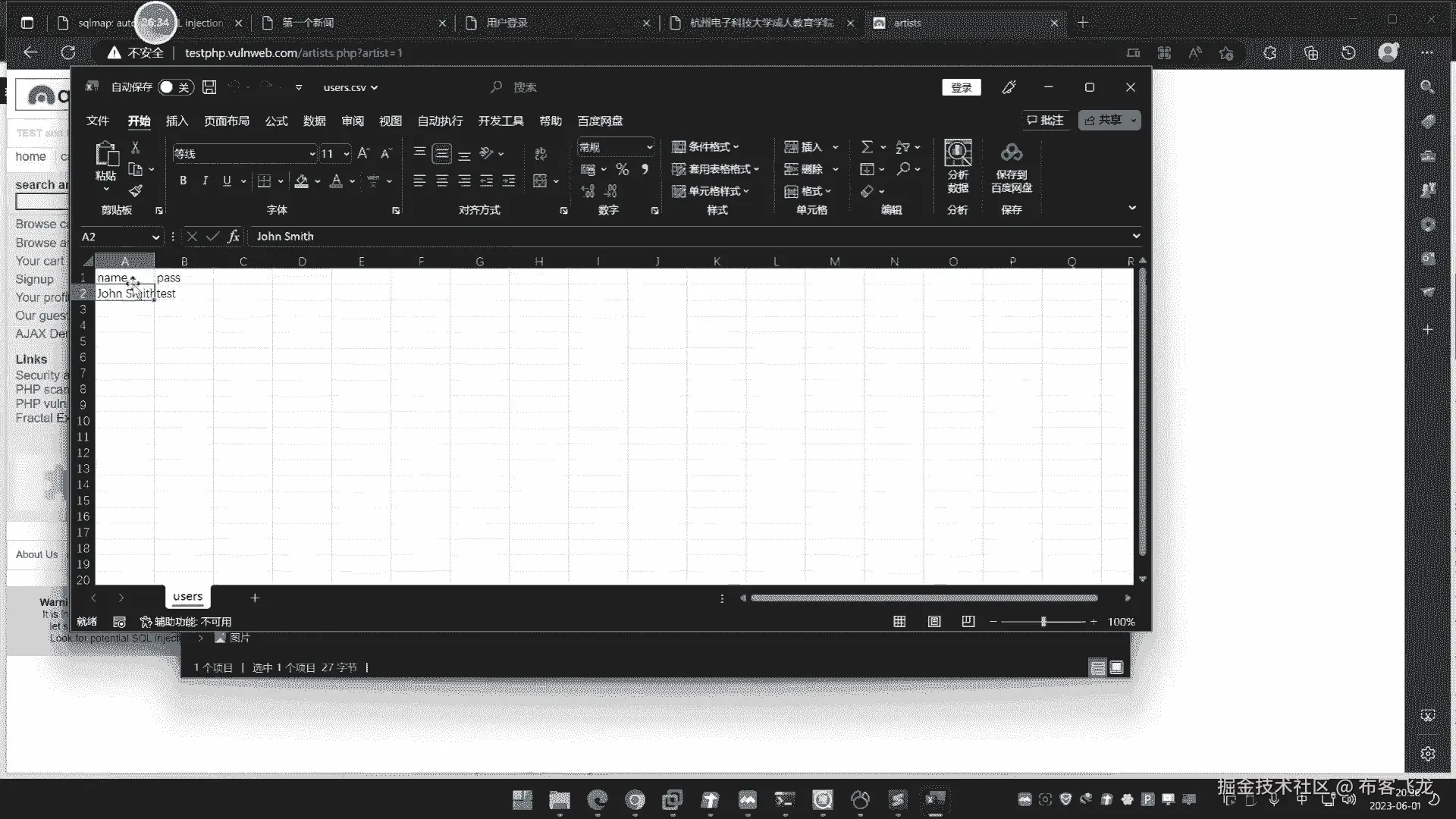Click the Italic formatting icon

pyautogui.click(x=205, y=180)
